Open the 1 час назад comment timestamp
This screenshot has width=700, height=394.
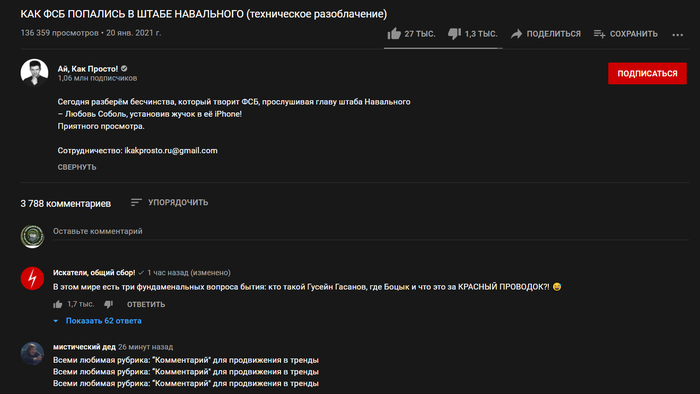(x=189, y=273)
